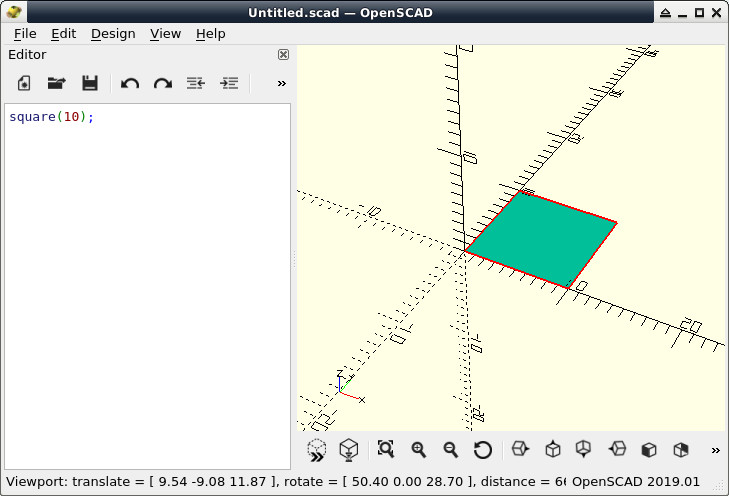Click the View All icon
The height and width of the screenshot is (496, 729).
click(x=386, y=449)
